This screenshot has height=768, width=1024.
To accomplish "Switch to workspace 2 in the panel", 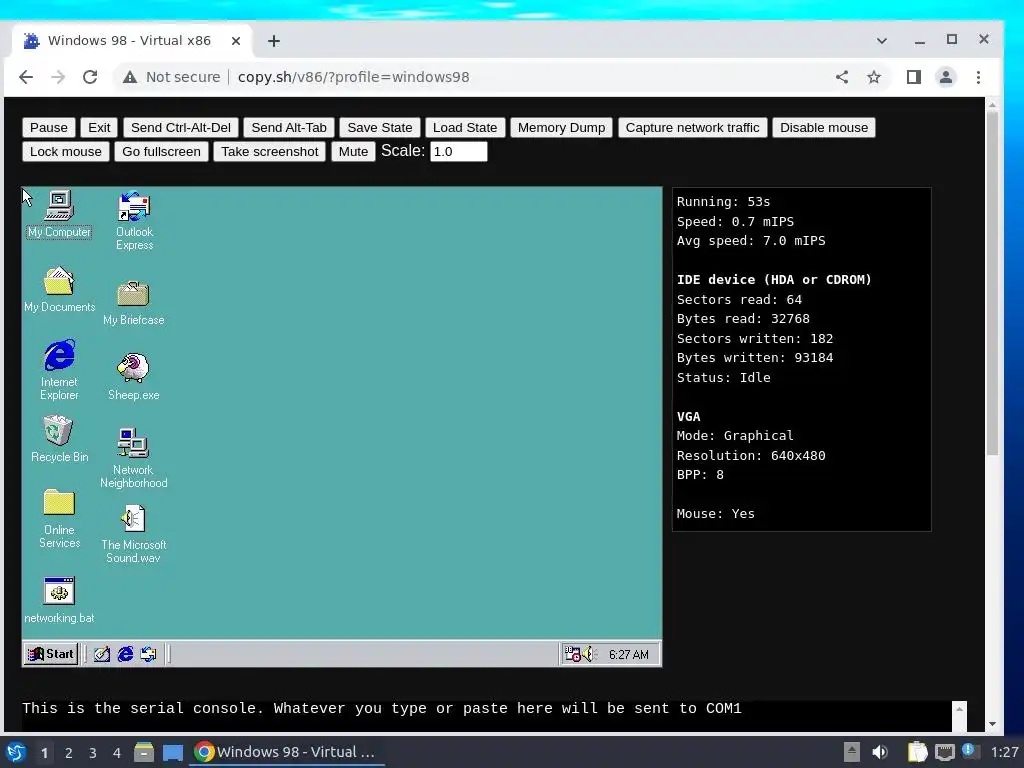I will point(69,753).
